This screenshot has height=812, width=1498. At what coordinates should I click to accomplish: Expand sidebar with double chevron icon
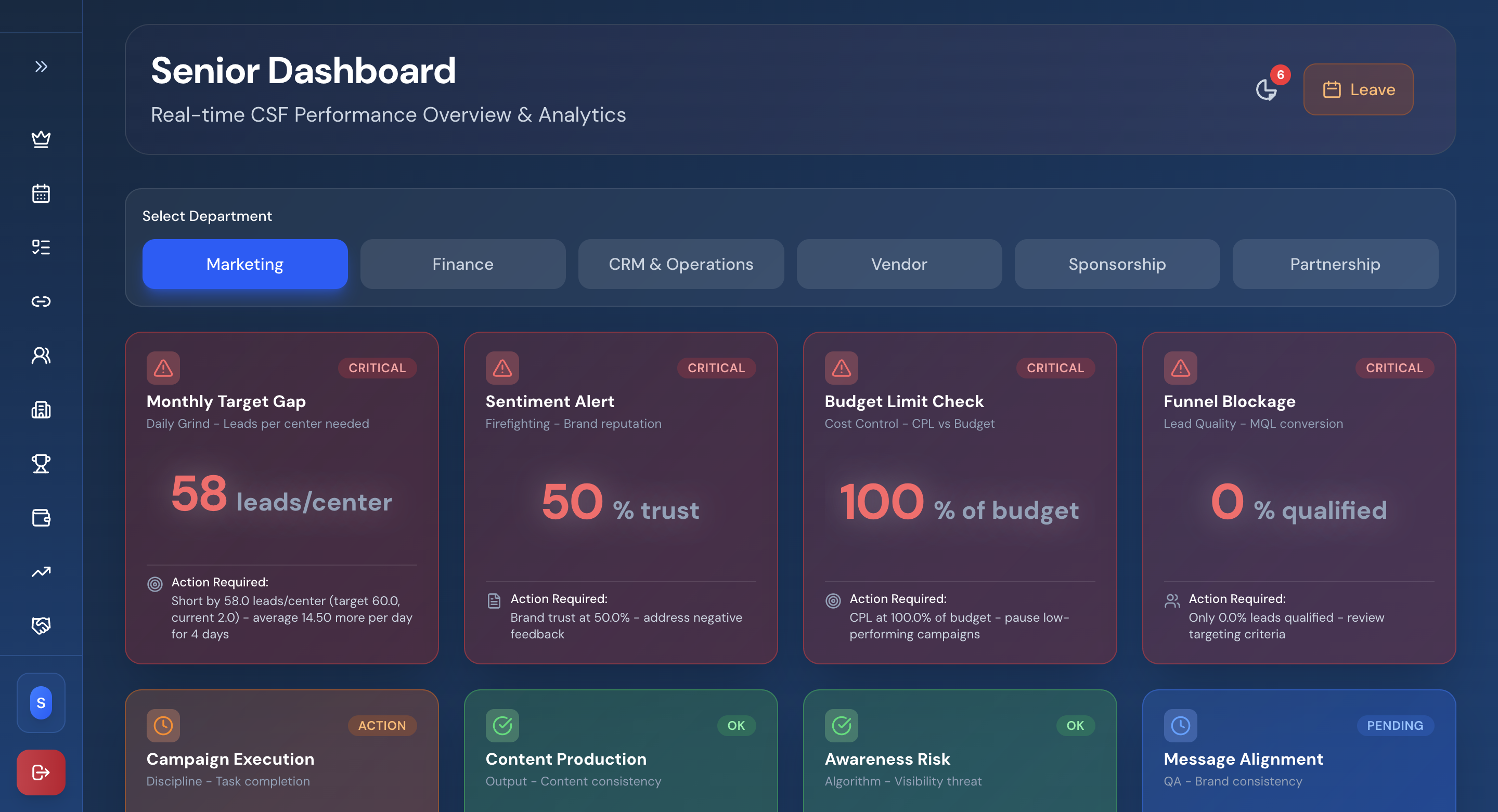[41, 67]
